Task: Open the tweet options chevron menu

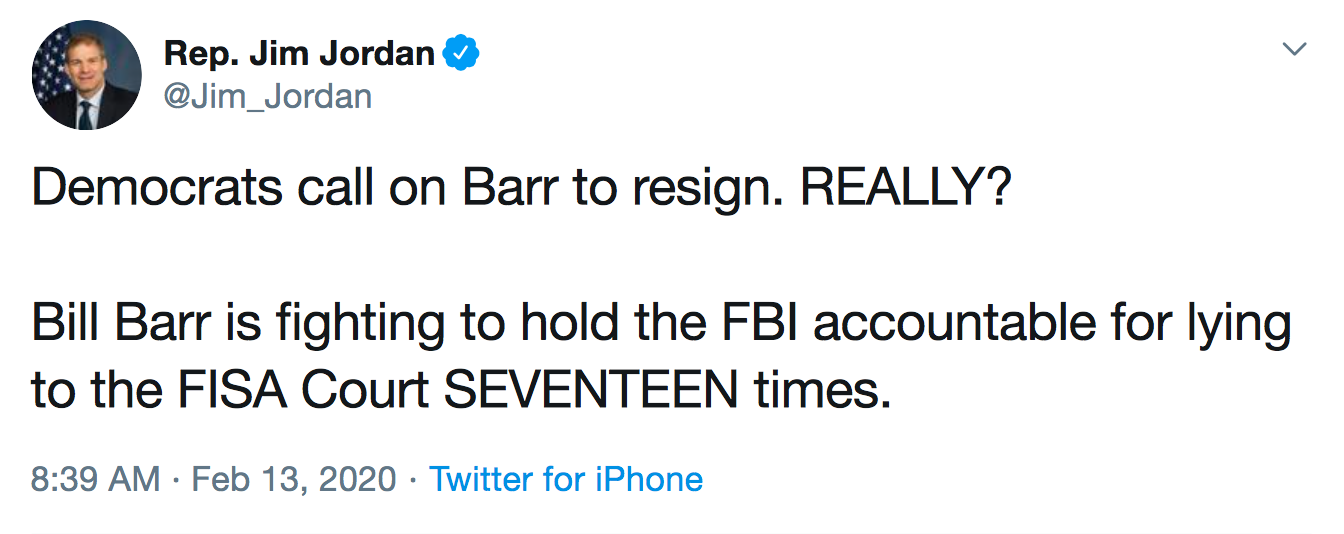Action: [x=1294, y=49]
